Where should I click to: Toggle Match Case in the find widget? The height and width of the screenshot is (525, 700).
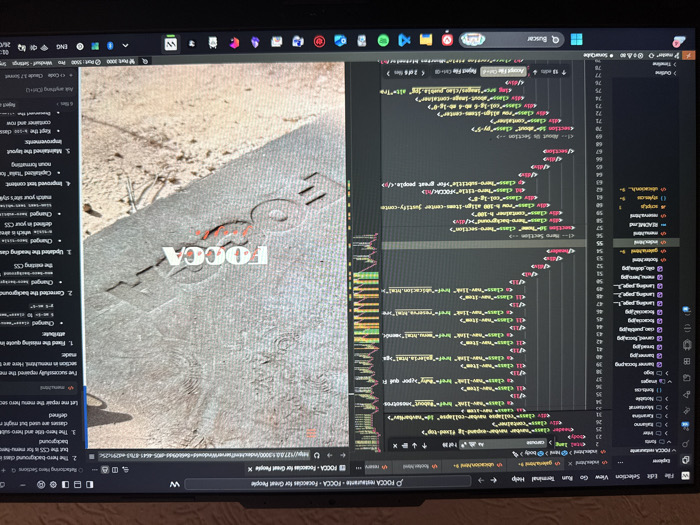[480, 445]
